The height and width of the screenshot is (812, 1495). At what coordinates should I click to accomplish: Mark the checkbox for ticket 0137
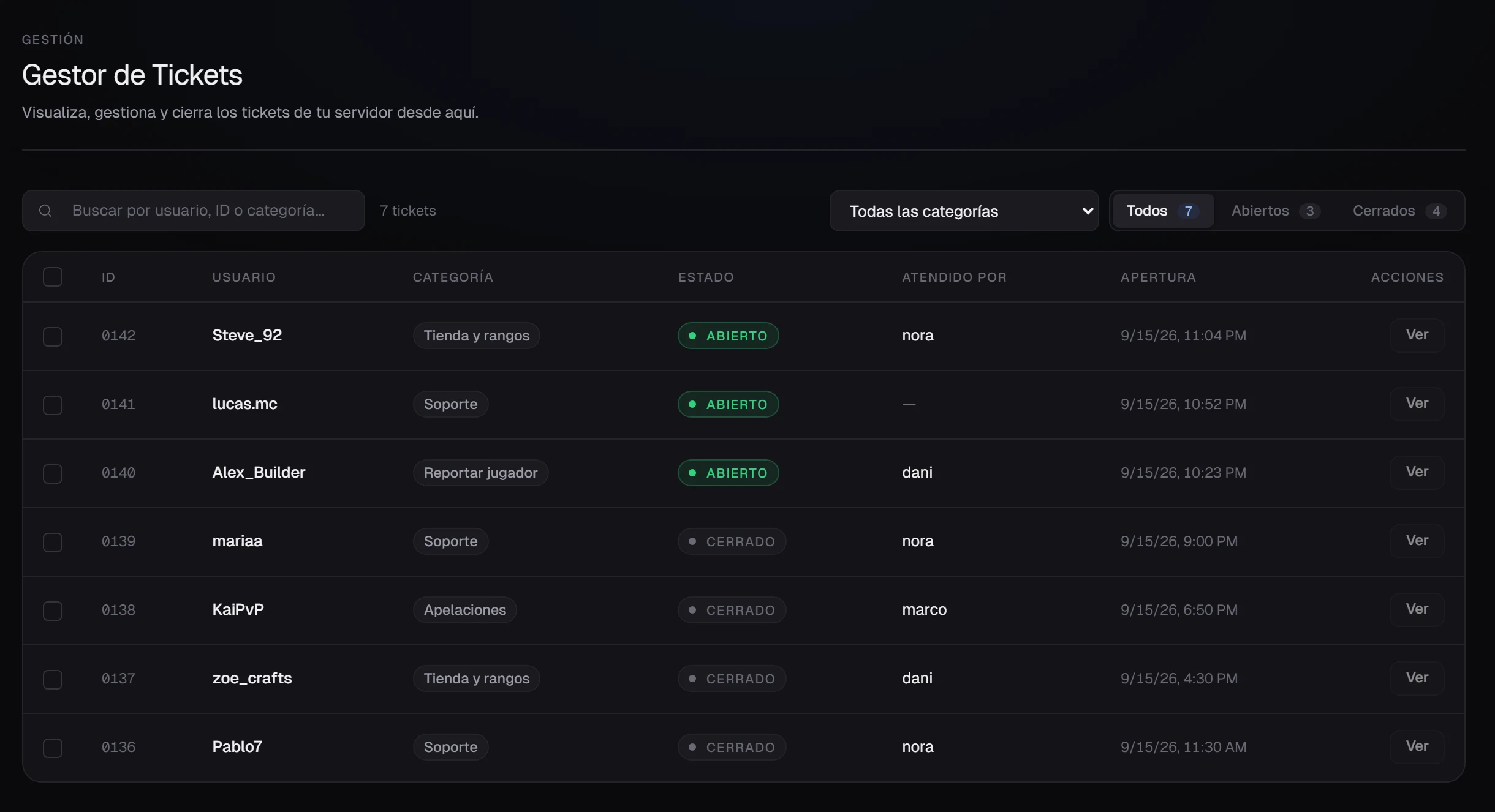[x=53, y=679]
